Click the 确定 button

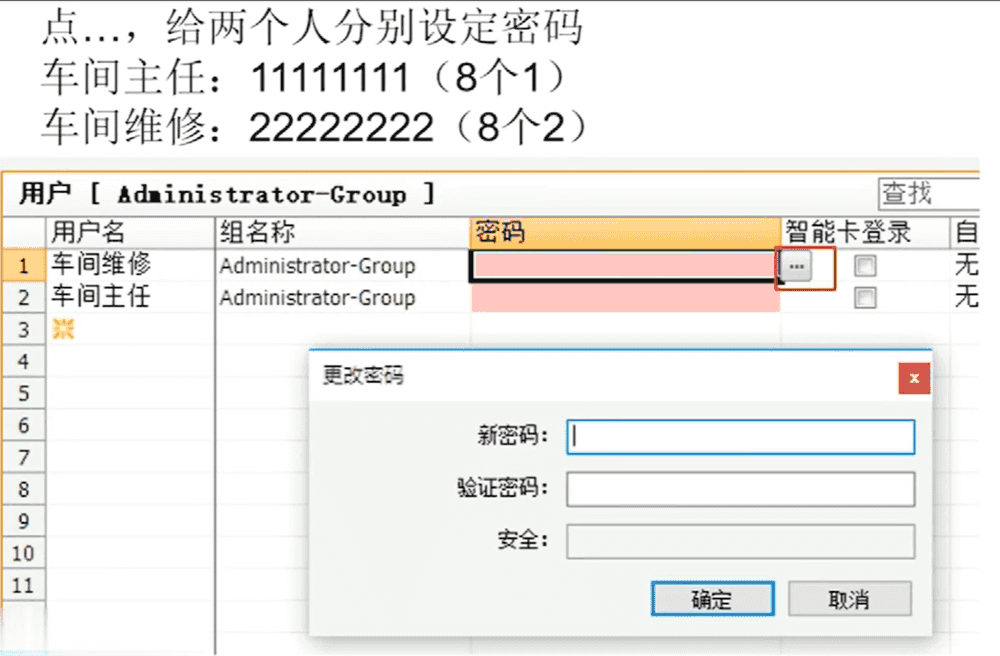711,599
